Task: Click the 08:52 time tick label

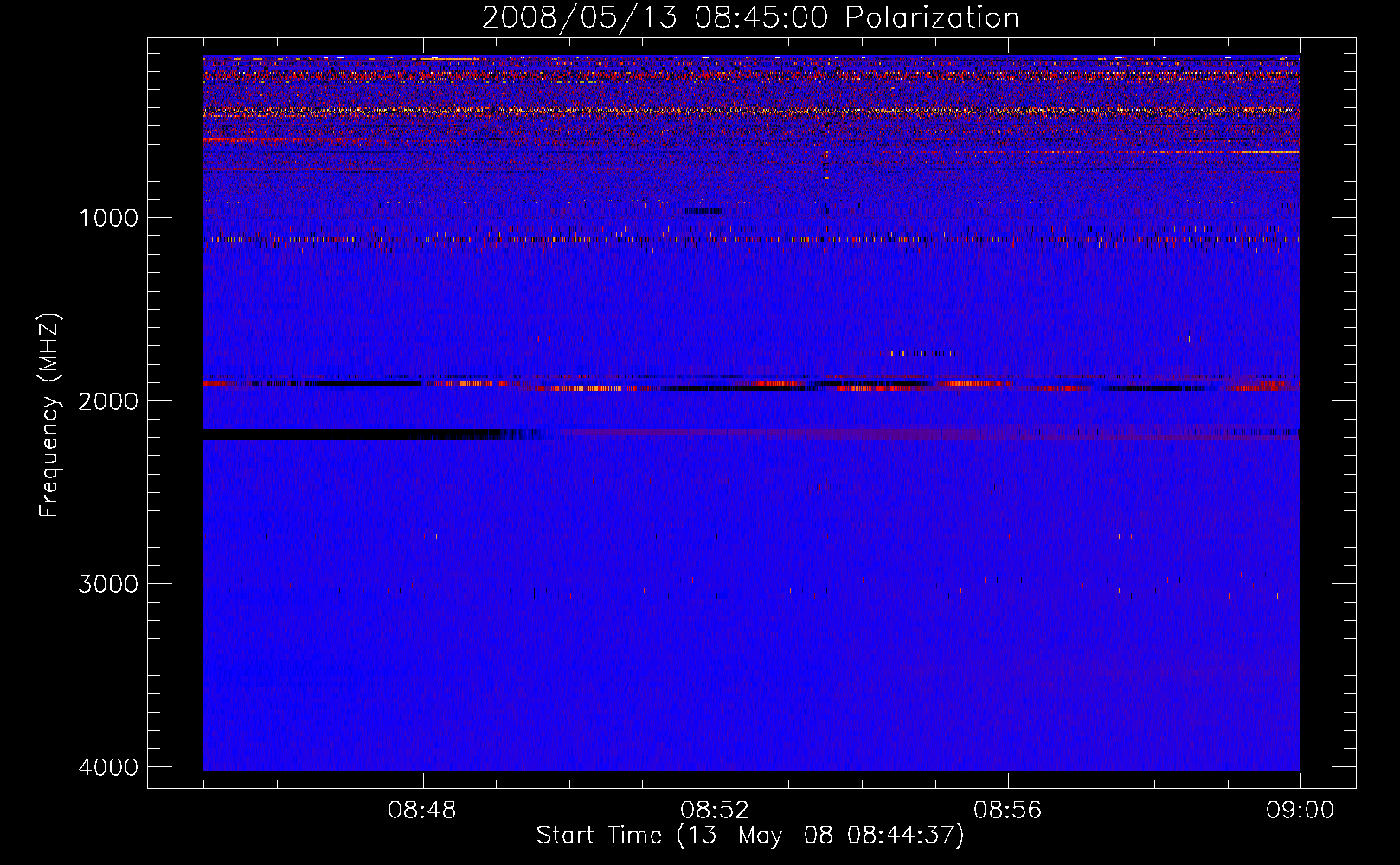Action: 715,811
